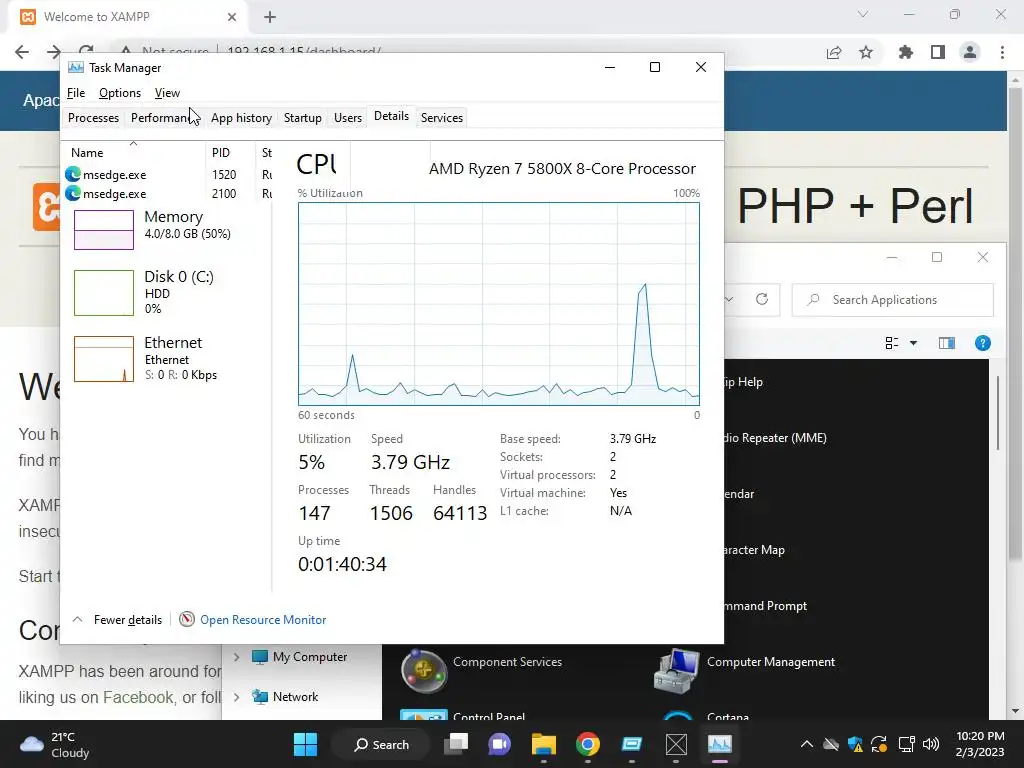
Task: Select the Ethernet thumbnail graph
Action: click(x=104, y=359)
